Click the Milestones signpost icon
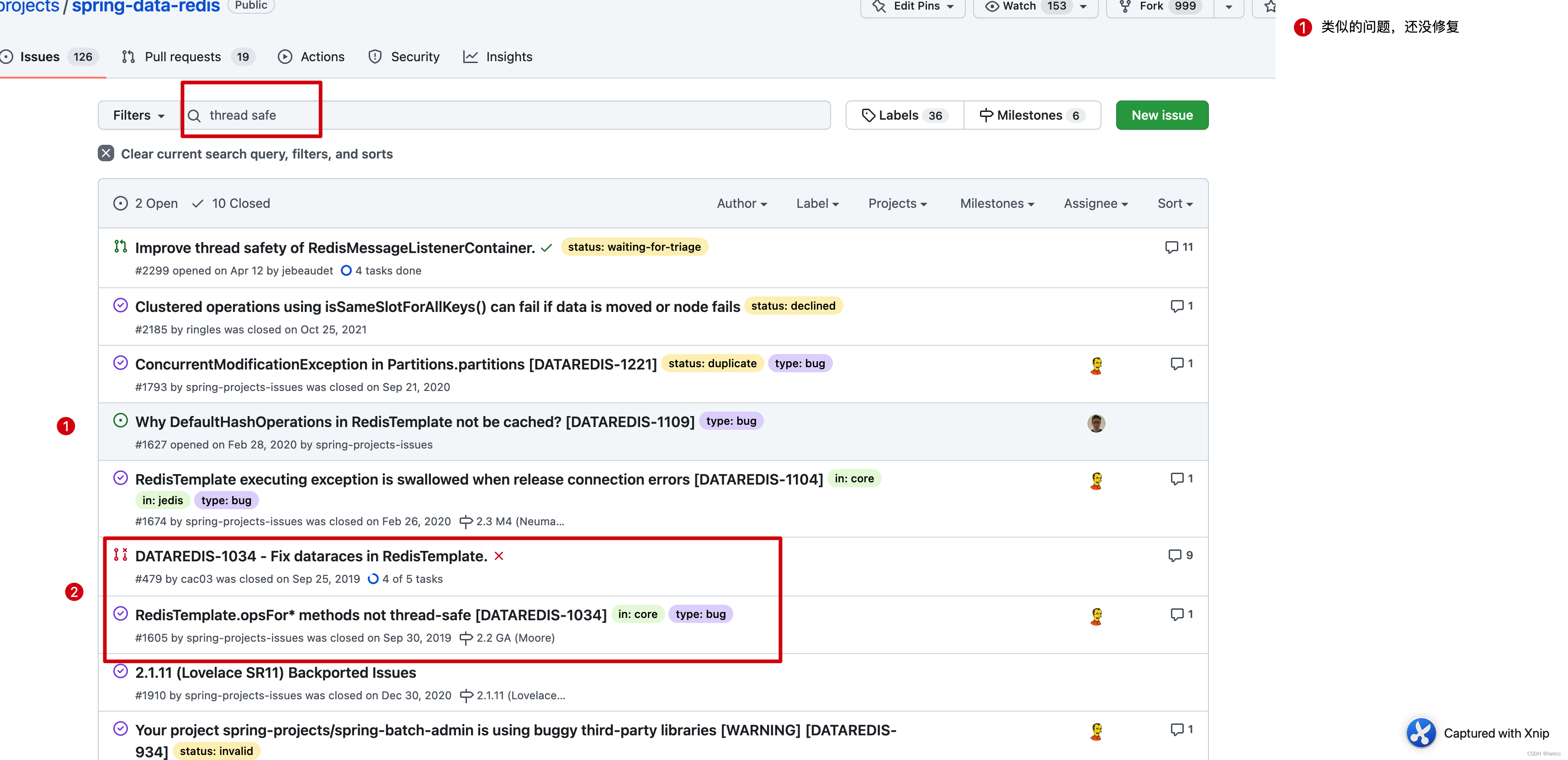Viewport: 1568px width, 760px height. click(986, 116)
